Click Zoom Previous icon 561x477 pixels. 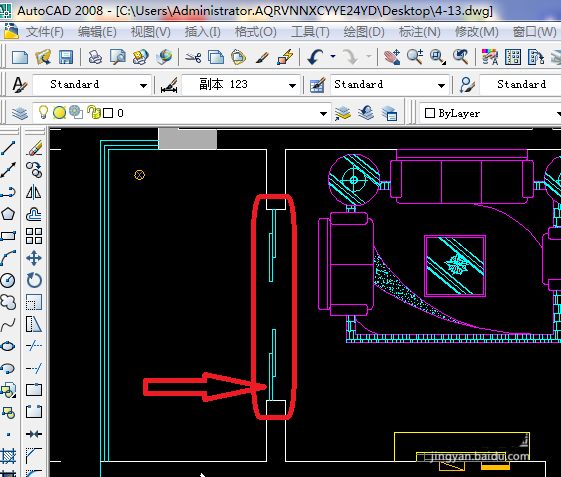[x=461, y=57]
